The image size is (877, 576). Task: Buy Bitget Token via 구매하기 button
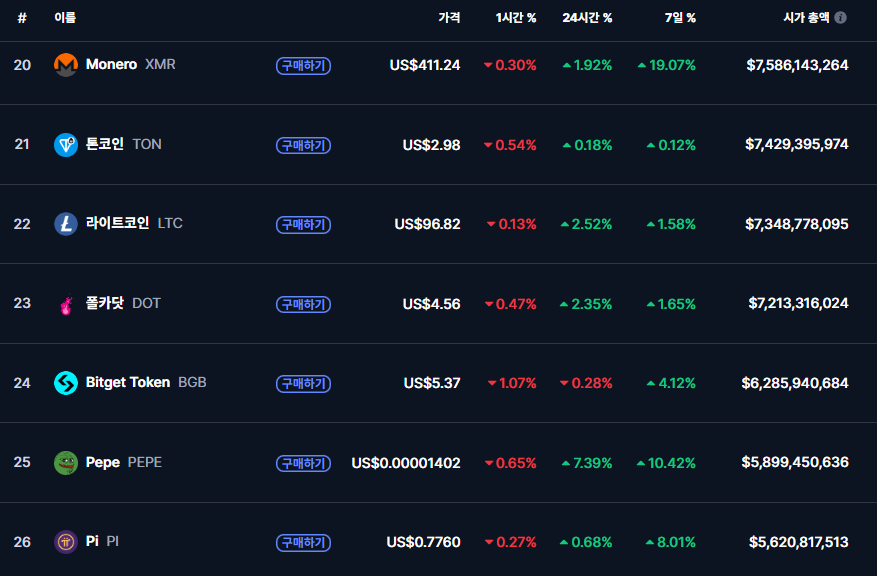303,384
